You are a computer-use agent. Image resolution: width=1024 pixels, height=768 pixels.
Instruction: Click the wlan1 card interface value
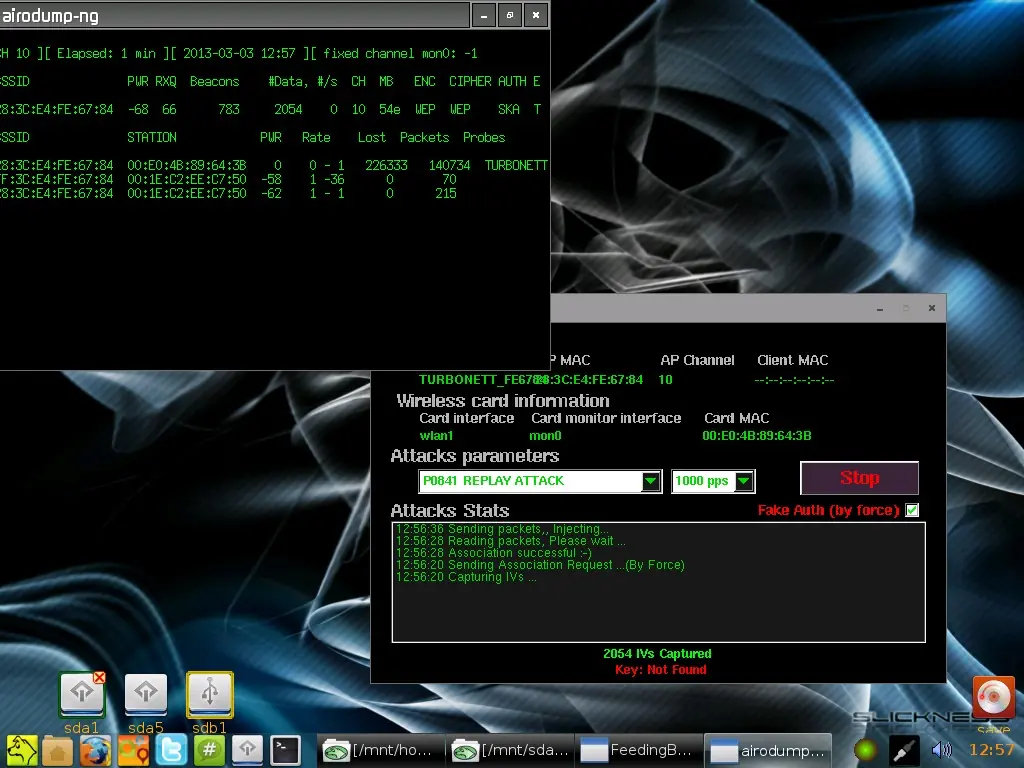[x=436, y=436]
